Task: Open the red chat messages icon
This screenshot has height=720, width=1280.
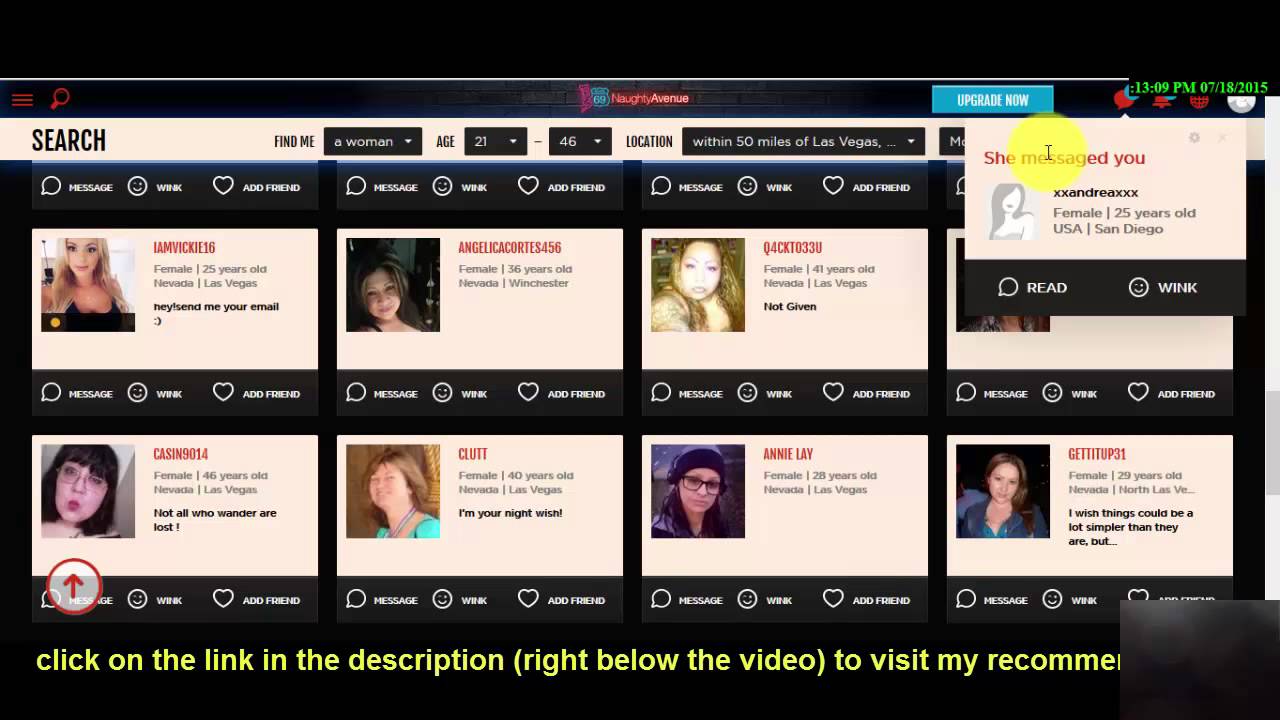Action: 1125,98
